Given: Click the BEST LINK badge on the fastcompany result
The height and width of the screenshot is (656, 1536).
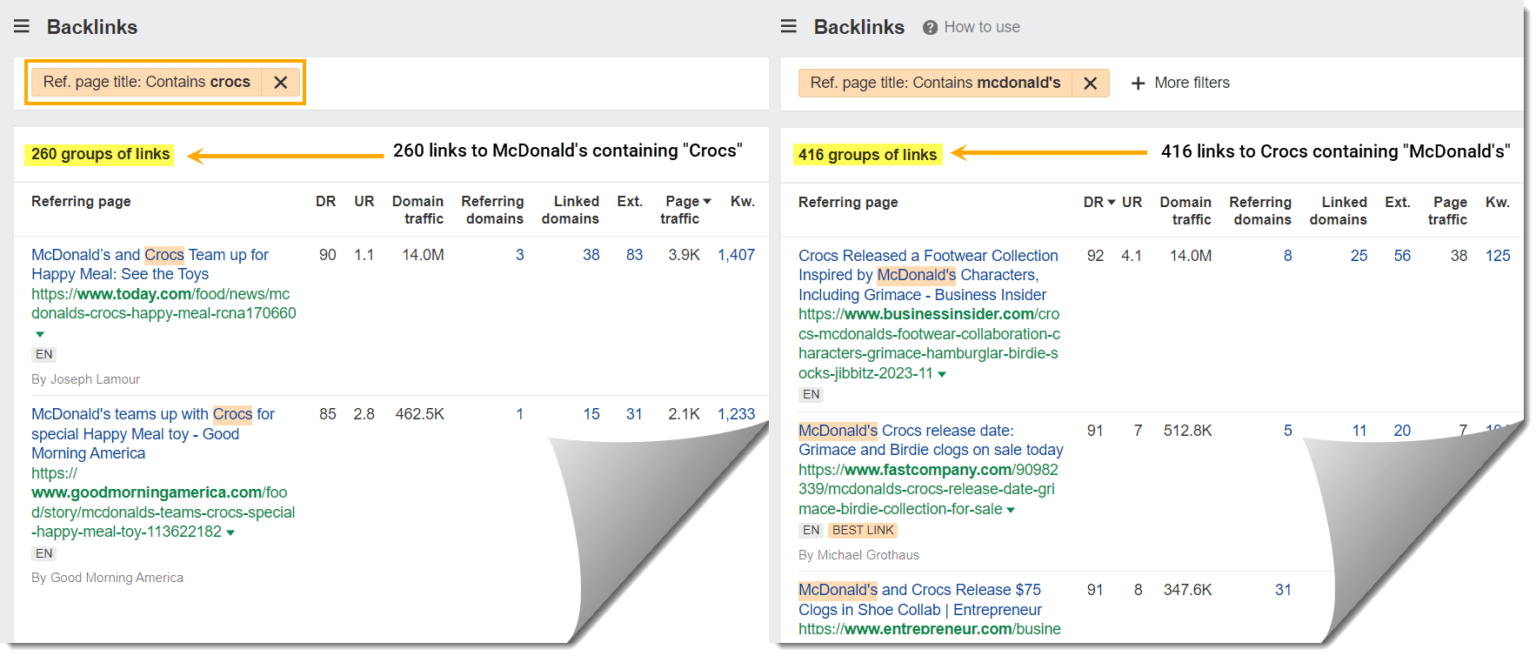Looking at the screenshot, I should [862, 530].
